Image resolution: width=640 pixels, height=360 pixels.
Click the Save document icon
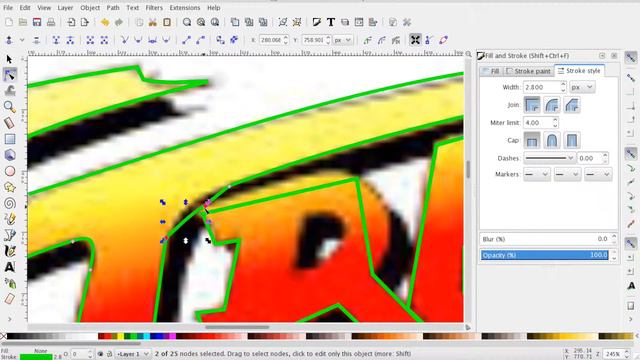pos(37,22)
